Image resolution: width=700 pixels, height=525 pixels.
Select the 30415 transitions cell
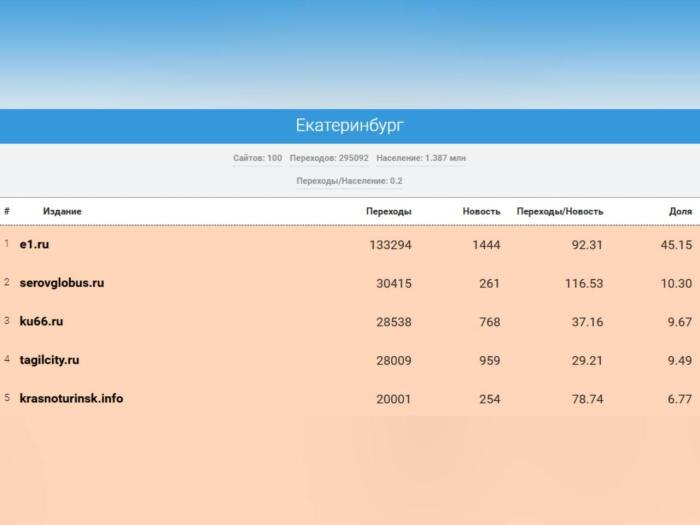pos(394,283)
